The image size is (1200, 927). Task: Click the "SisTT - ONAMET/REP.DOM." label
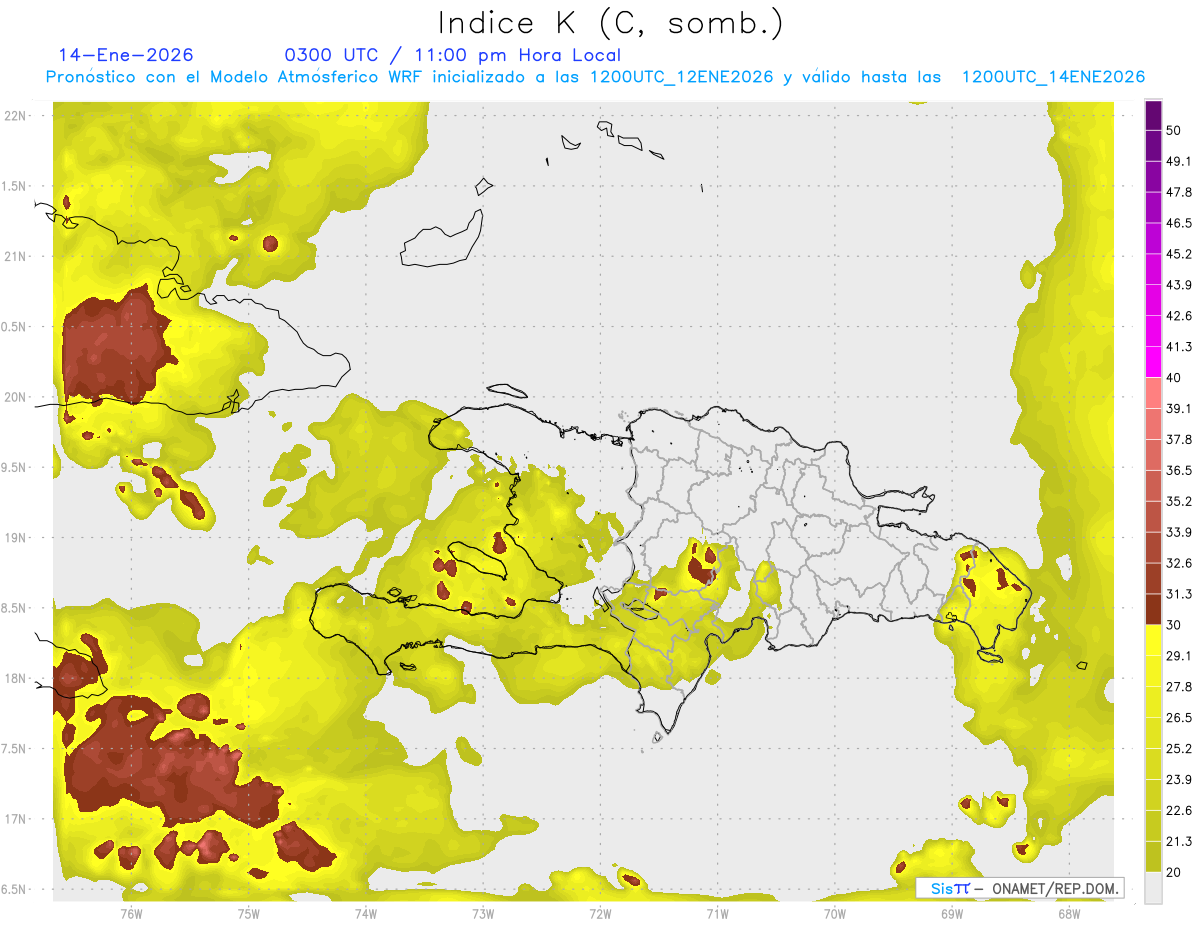point(1021,888)
